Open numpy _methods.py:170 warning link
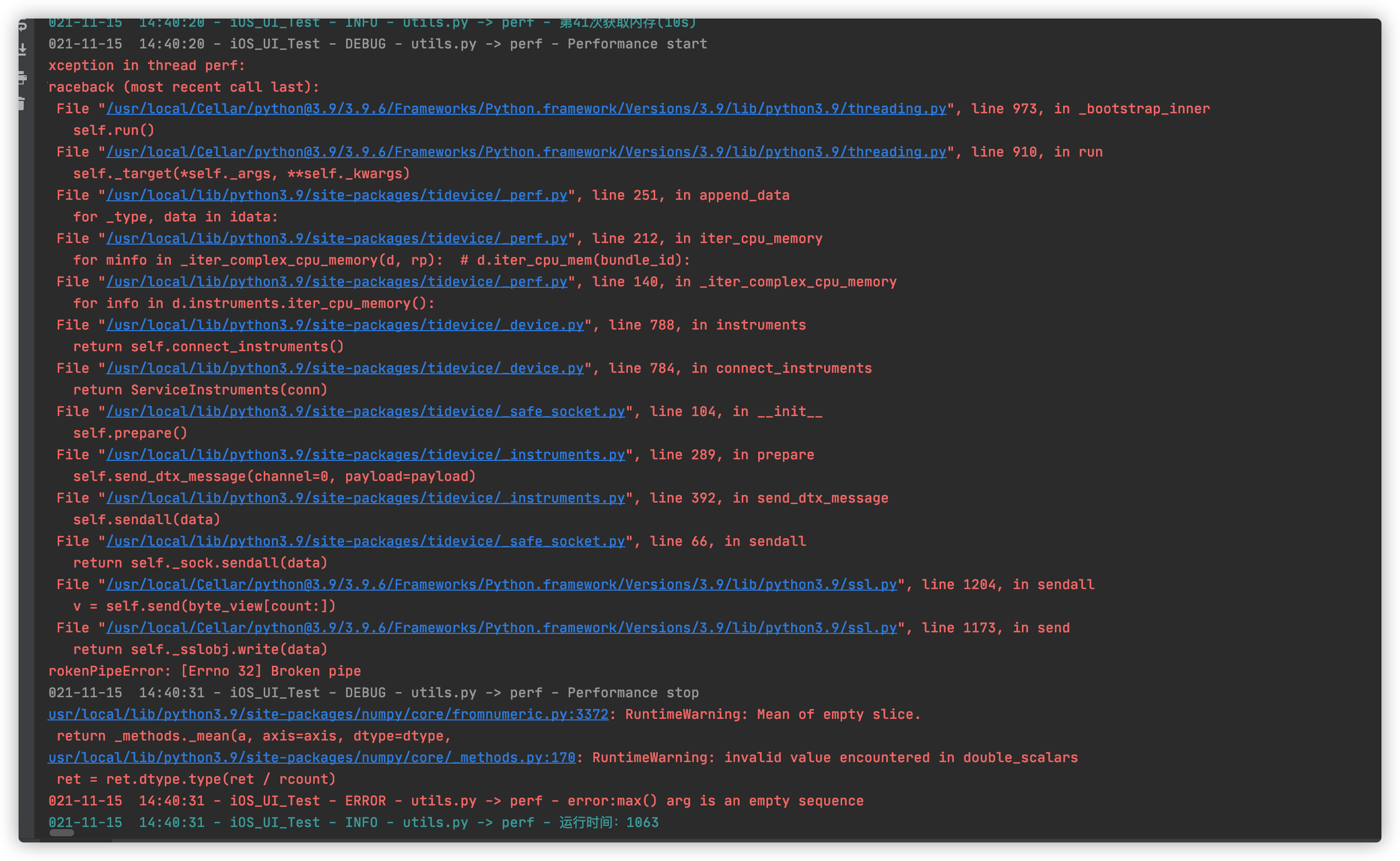The image size is (1400, 861). pyautogui.click(x=312, y=758)
